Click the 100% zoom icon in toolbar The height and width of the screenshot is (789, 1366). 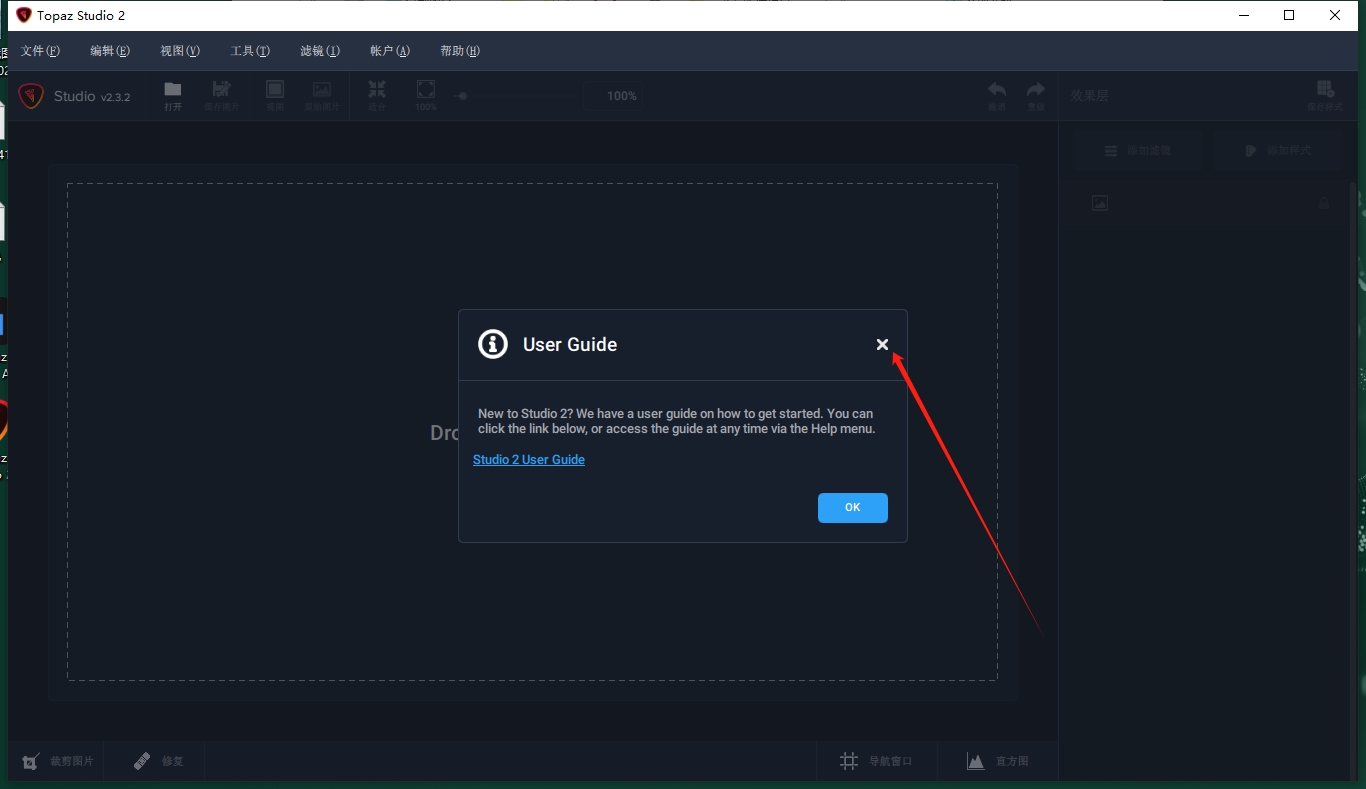click(x=426, y=89)
